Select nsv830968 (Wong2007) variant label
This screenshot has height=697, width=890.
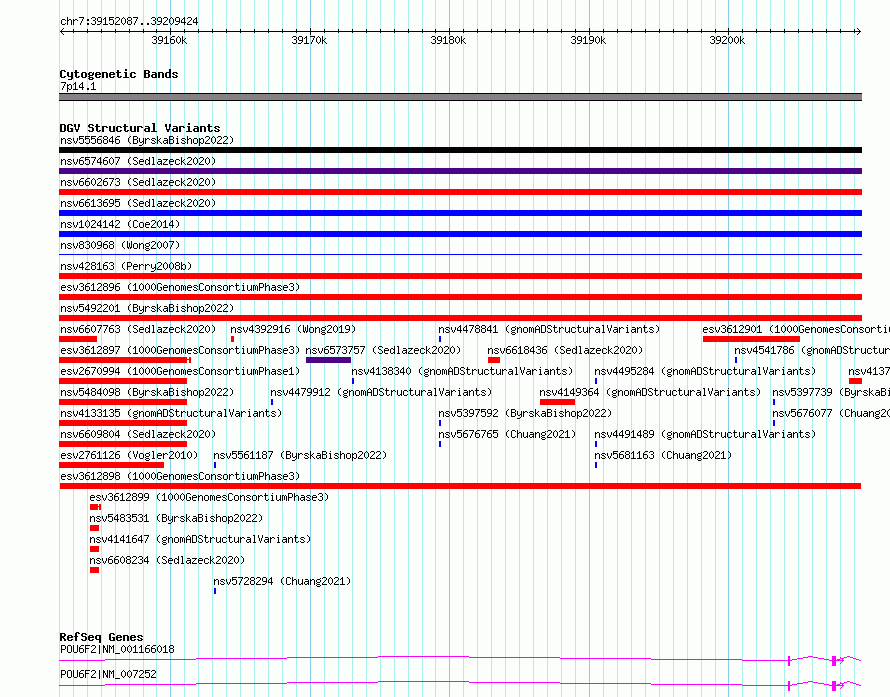point(120,245)
